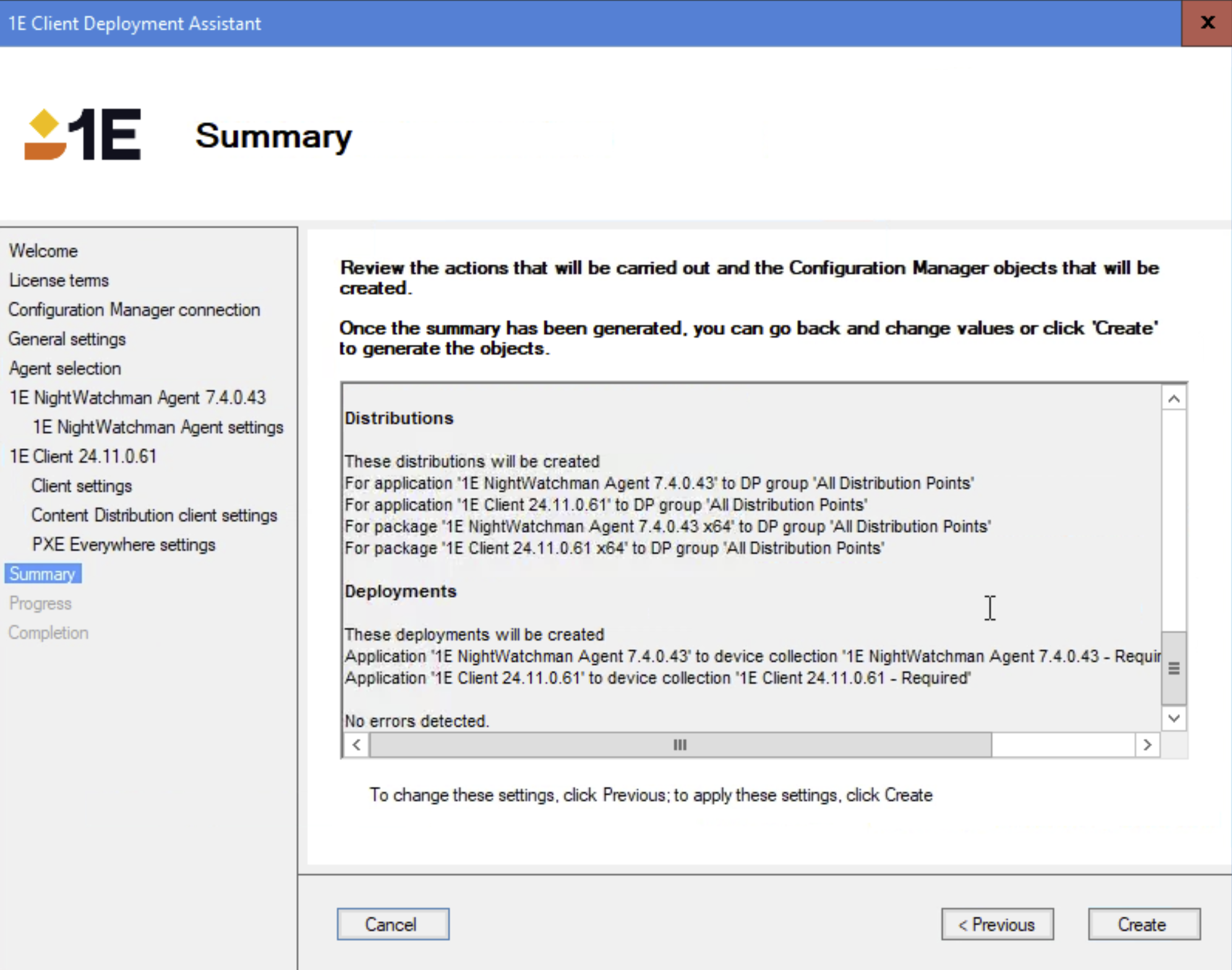Click the vertical scrollbar thumb
The height and width of the screenshot is (970, 1232).
click(x=1174, y=668)
